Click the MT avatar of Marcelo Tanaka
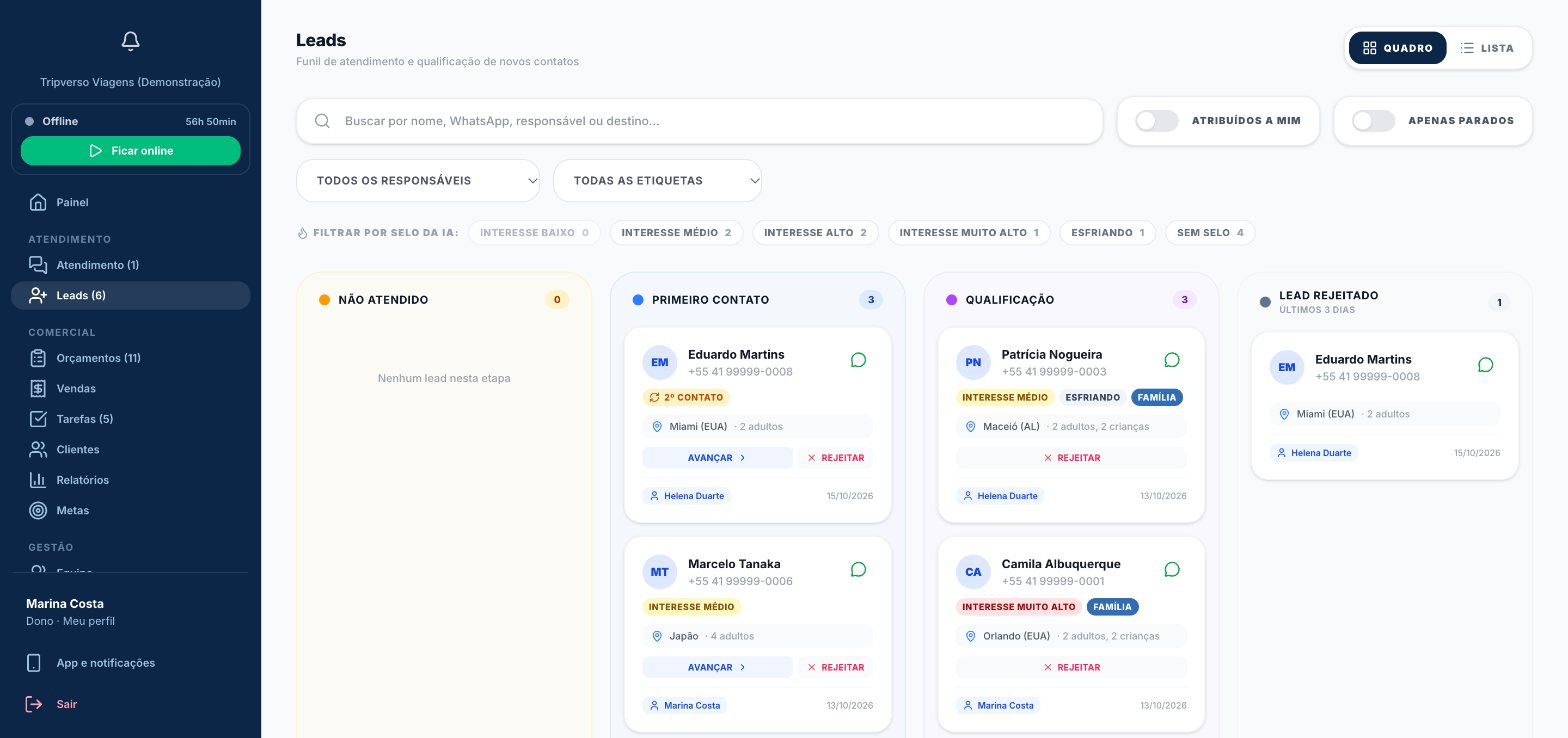The width and height of the screenshot is (1568, 738). [x=660, y=572]
